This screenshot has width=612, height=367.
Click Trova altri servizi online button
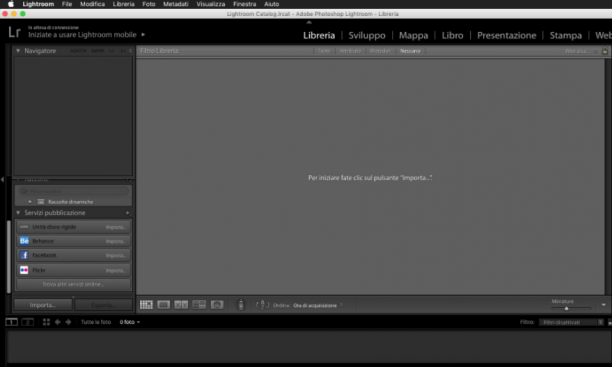(73, 284)
